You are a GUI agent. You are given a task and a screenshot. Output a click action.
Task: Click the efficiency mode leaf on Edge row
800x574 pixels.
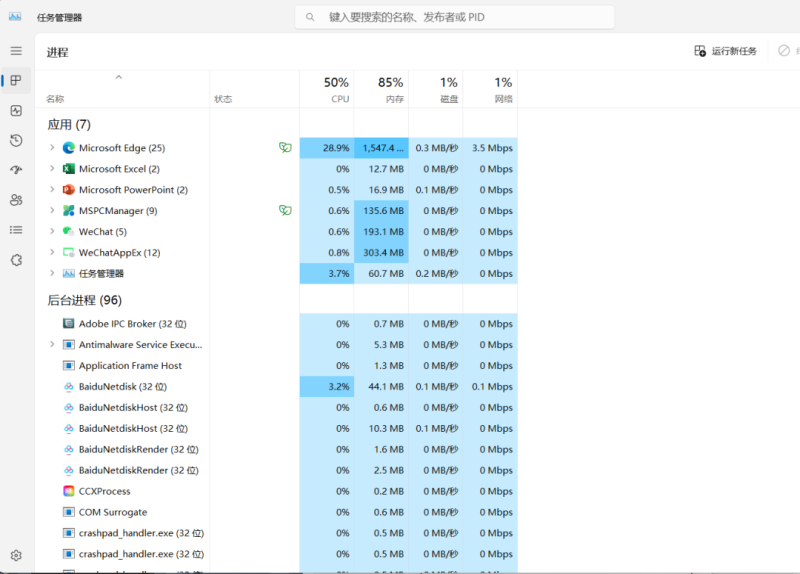[285, 147]
